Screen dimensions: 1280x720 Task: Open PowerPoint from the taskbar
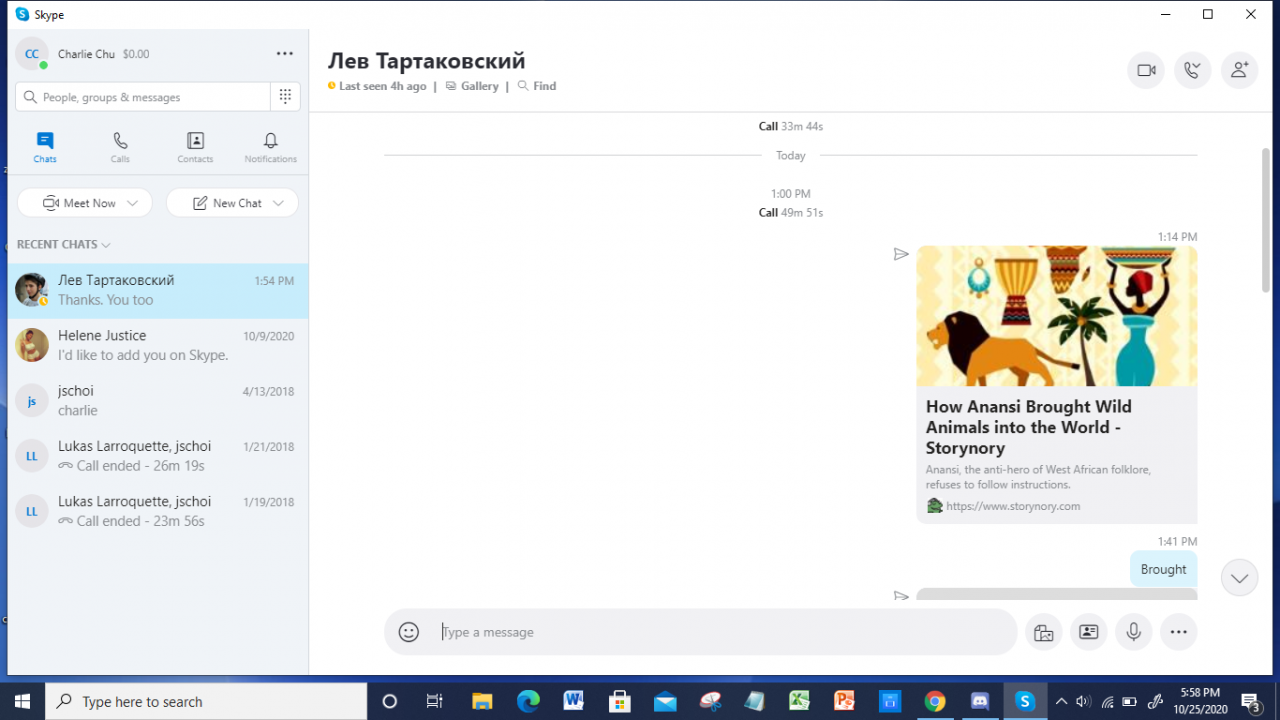click(844, 701)
